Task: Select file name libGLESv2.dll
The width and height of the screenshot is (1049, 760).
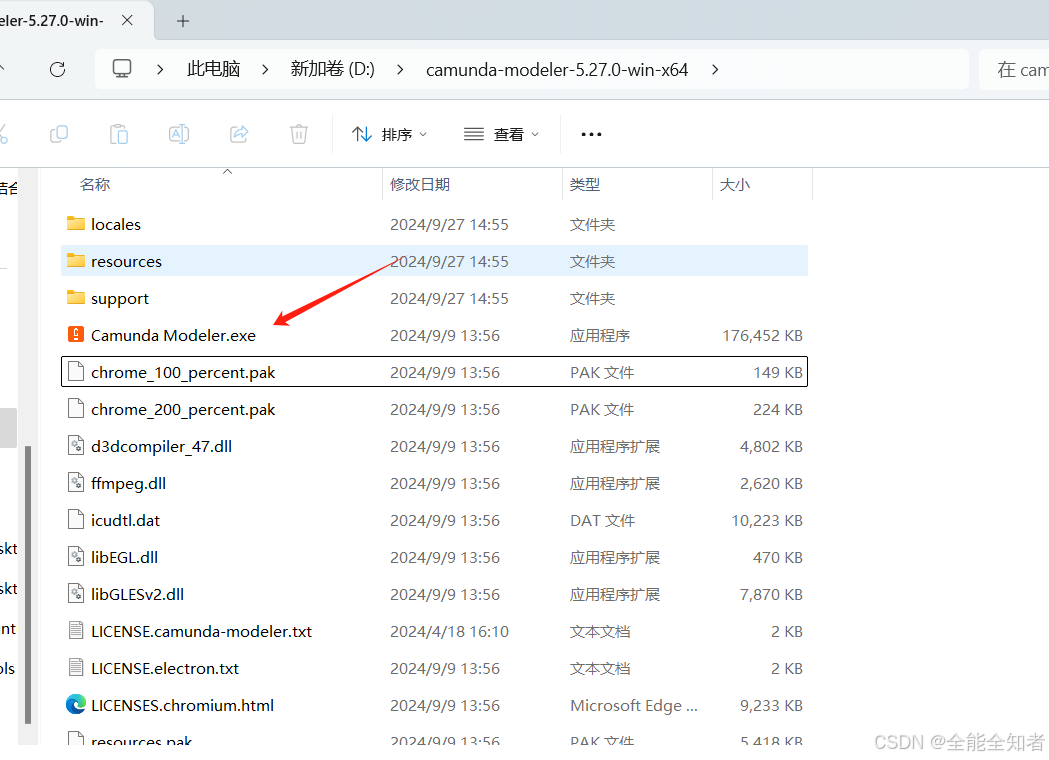Action: [137, 594]
